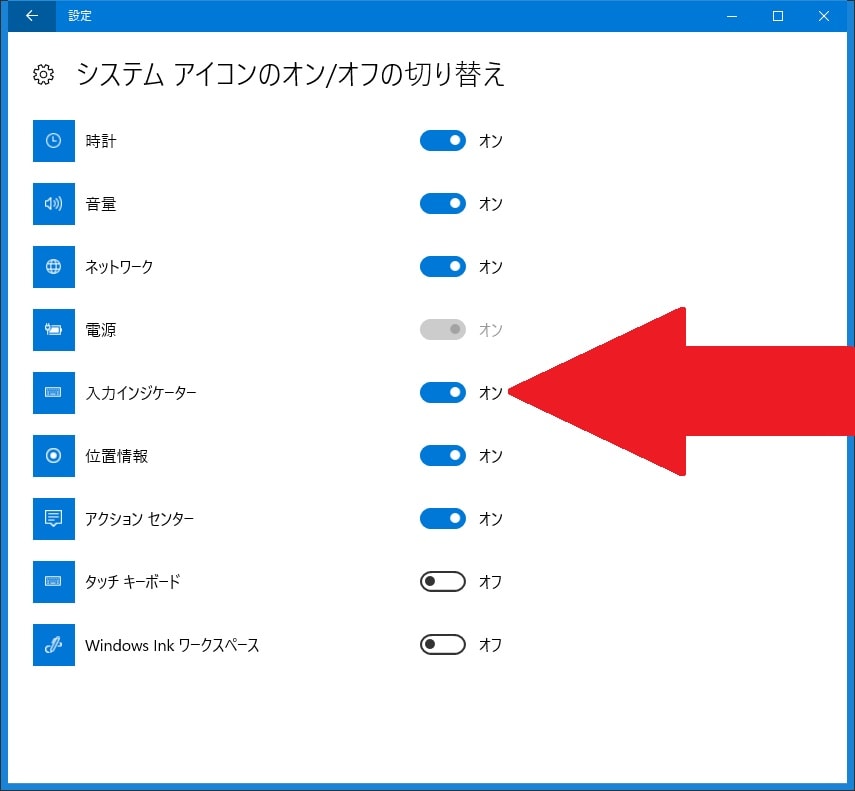Screen dimensions: 855x791
Task: Click the アクション センター label text
Action: (x=140, y=519)
